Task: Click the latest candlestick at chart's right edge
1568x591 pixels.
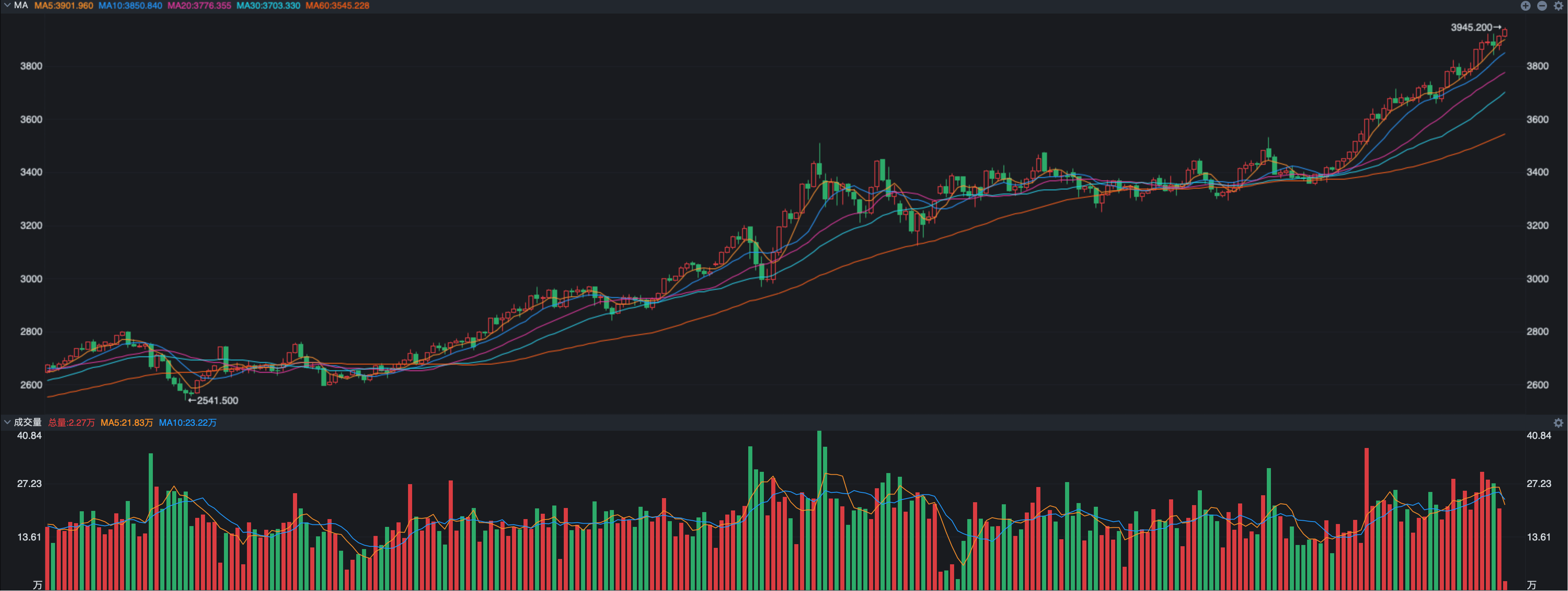Action: click(1505, 33)
